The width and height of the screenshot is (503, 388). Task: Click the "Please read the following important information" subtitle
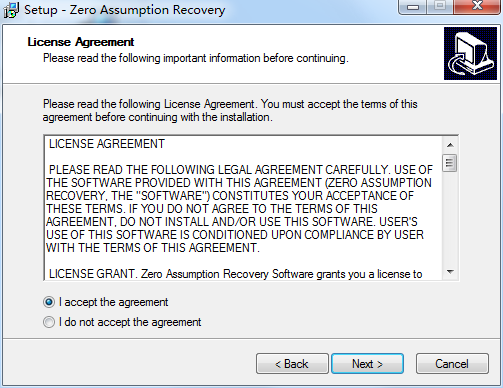point(196,58)
